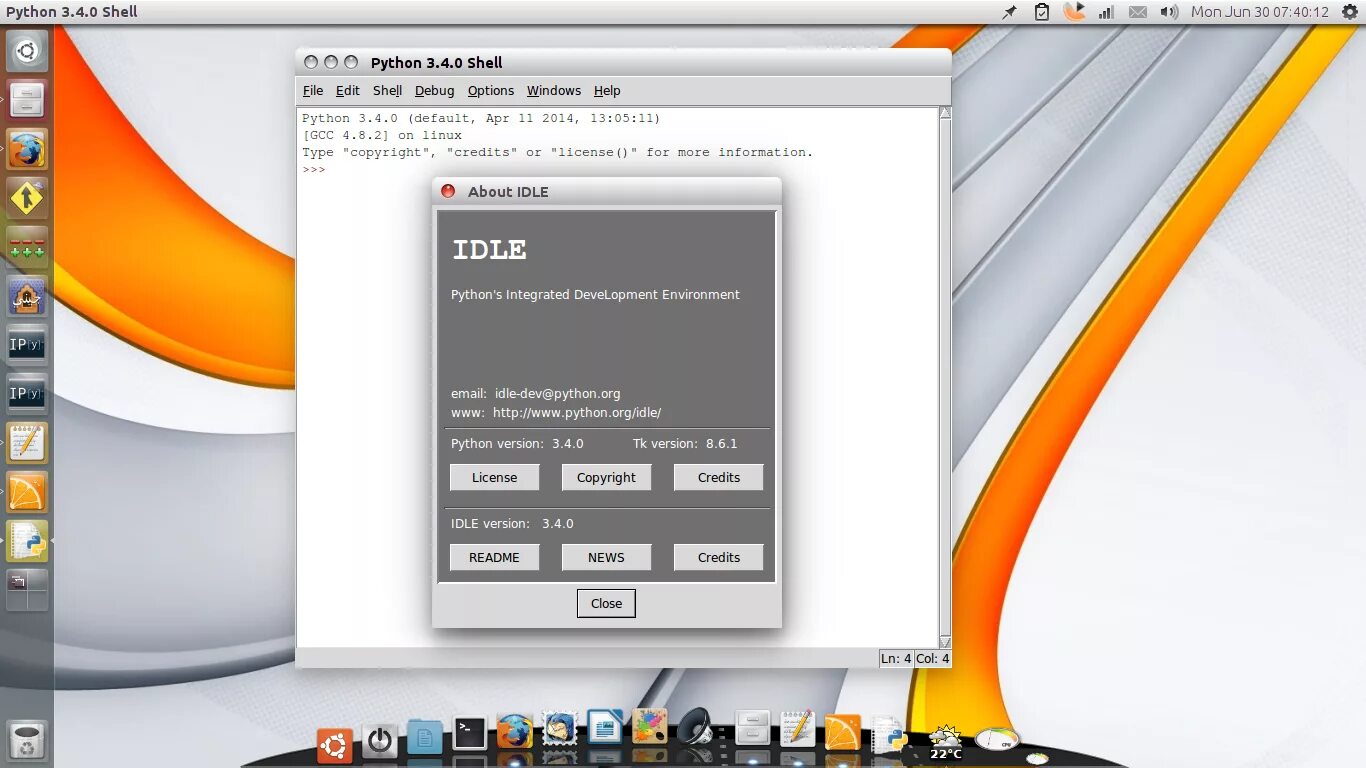Open the workspace switcher in left launcher
This screenshot has height=768, width=1366.
pos(27,590)
